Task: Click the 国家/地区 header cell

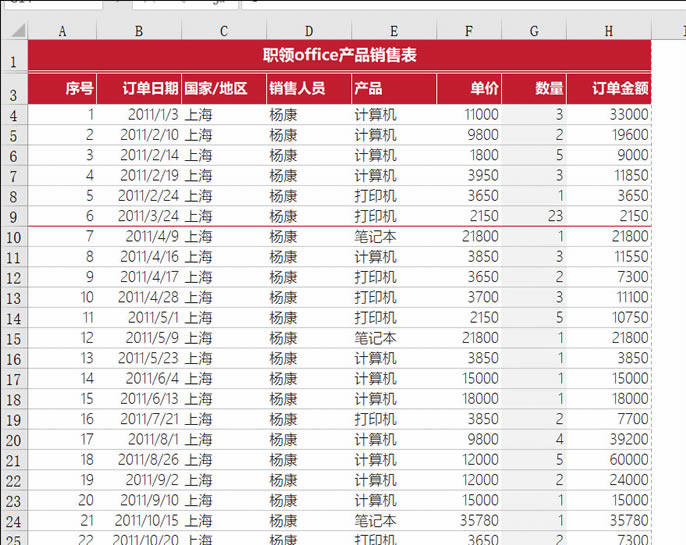Action: click(224, 89)
